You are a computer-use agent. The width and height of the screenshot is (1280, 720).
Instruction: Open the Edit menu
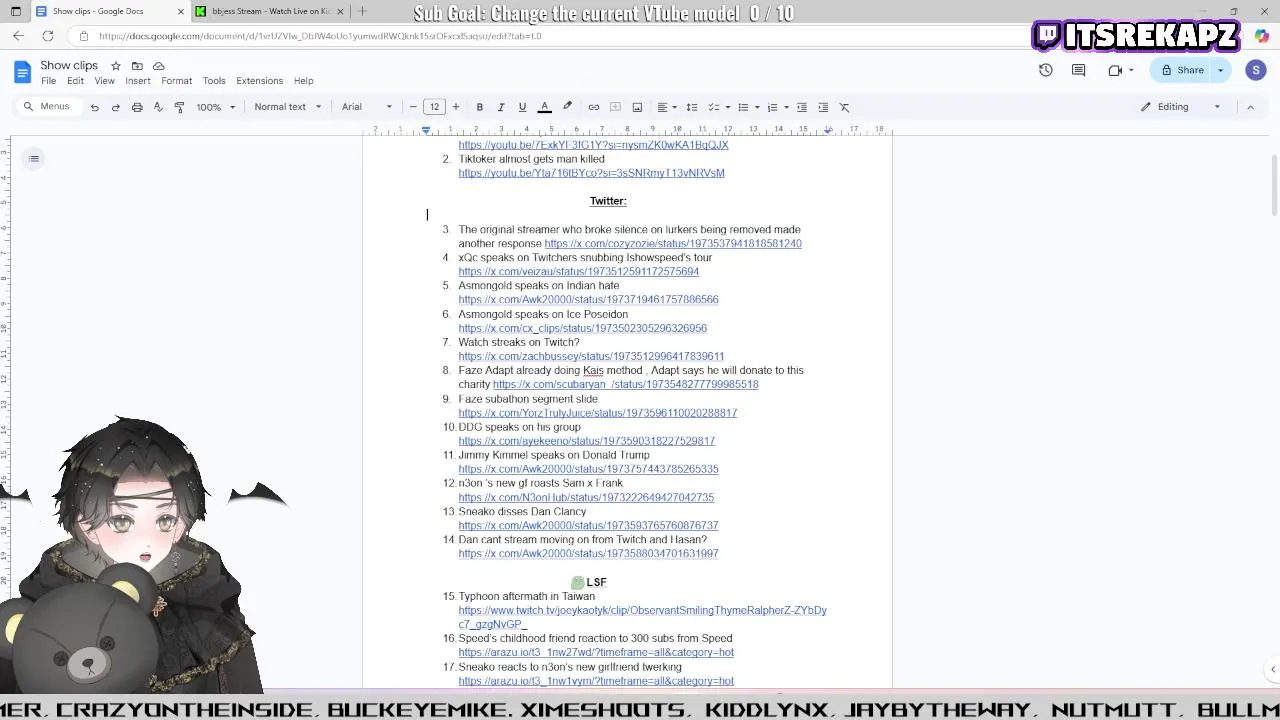[75, 81]
